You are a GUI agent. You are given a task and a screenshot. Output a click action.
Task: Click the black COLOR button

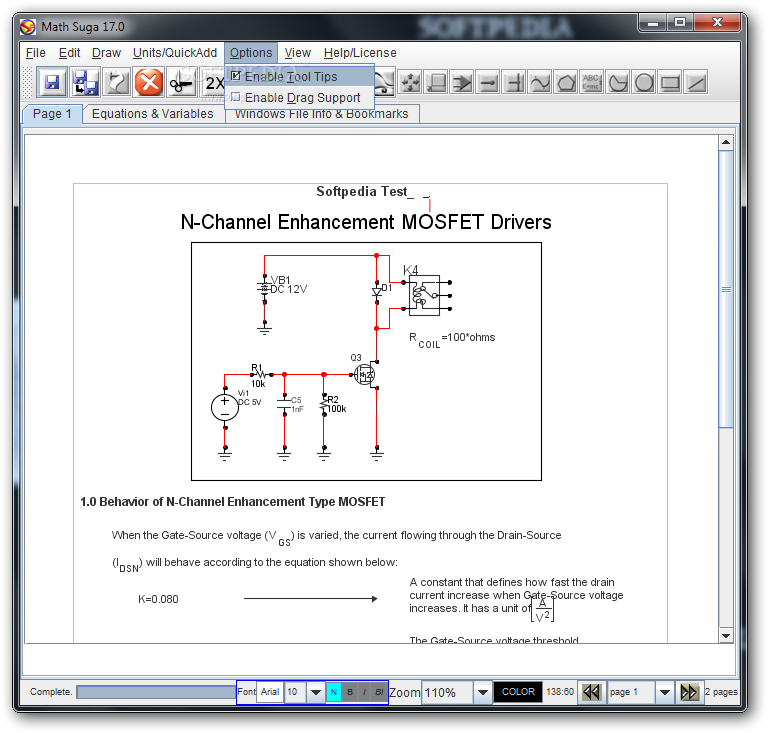(518, 692)
